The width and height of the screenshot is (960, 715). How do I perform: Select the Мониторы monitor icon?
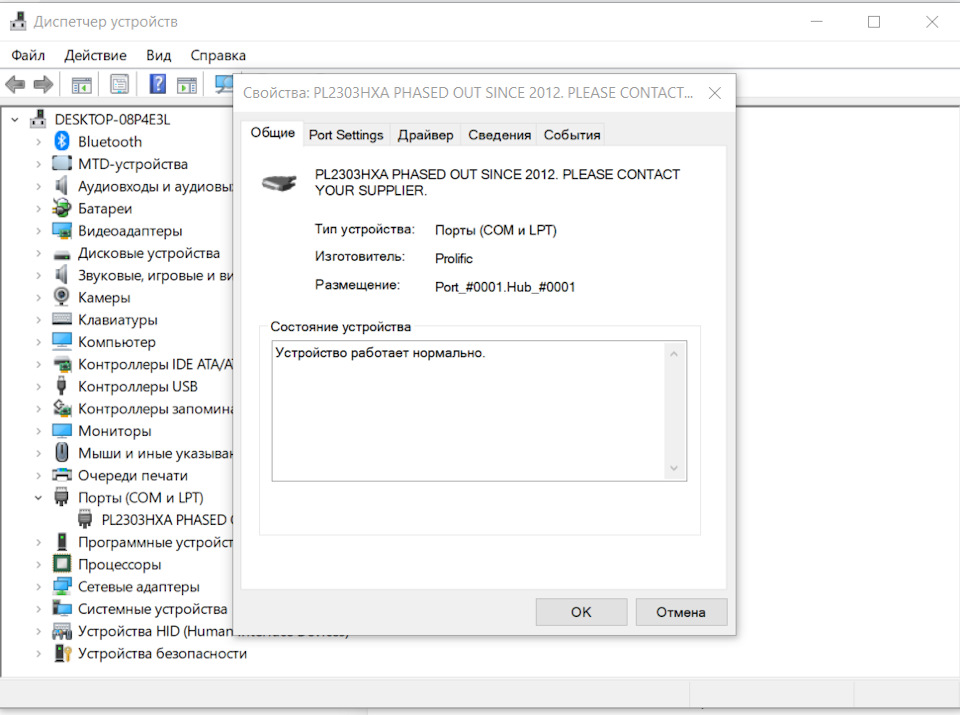tap(62, 430)
